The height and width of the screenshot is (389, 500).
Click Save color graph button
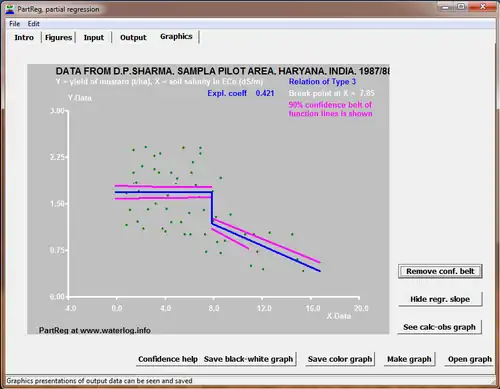(x=340, y=359)
